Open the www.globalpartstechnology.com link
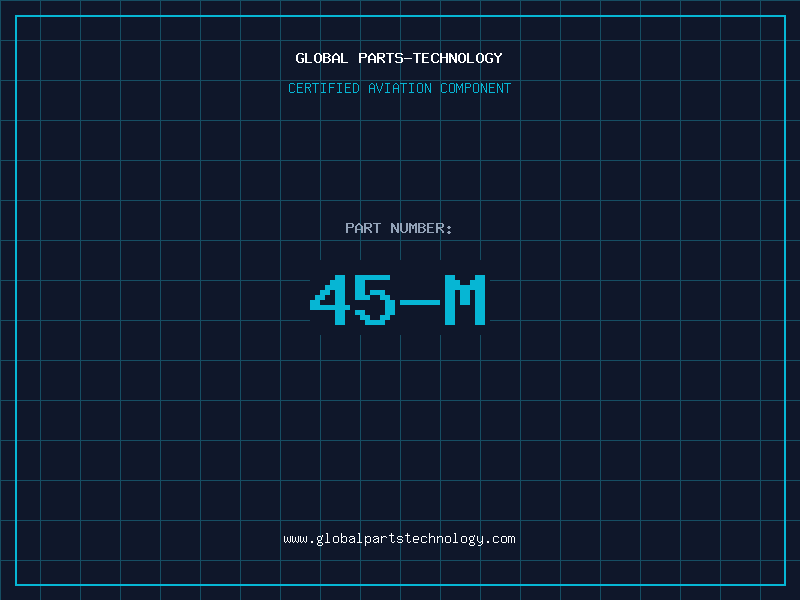 click(x=399, y=539)
